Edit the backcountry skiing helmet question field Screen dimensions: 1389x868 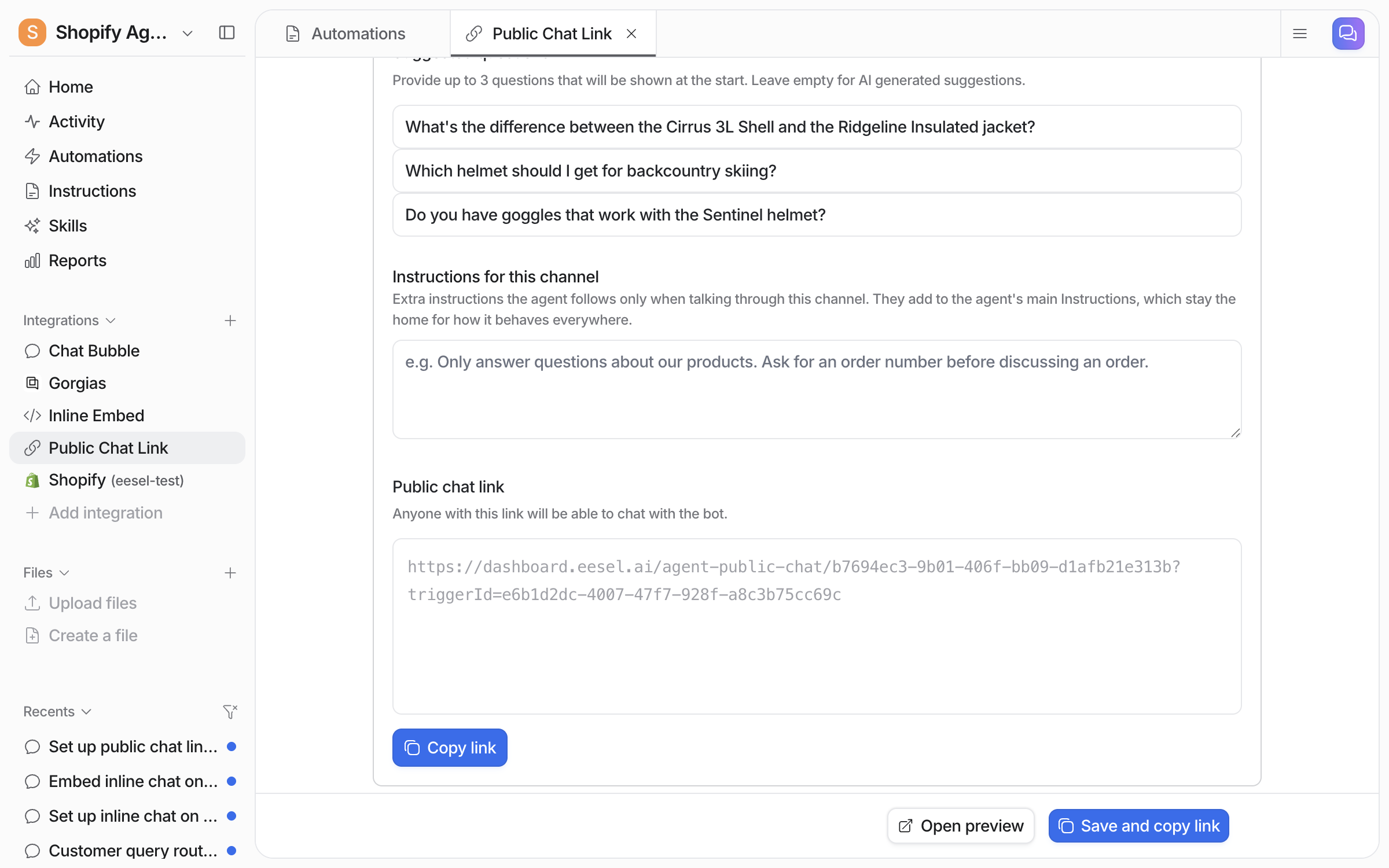click(817, 171)
